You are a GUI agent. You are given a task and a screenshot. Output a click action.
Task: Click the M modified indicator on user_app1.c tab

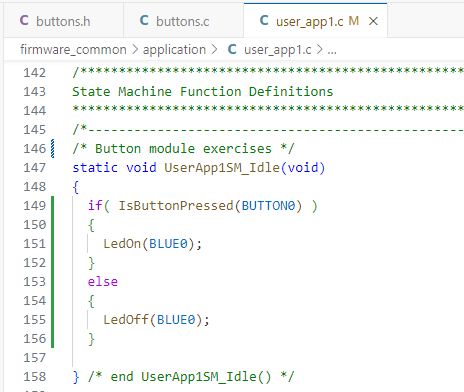click(354, 21)
